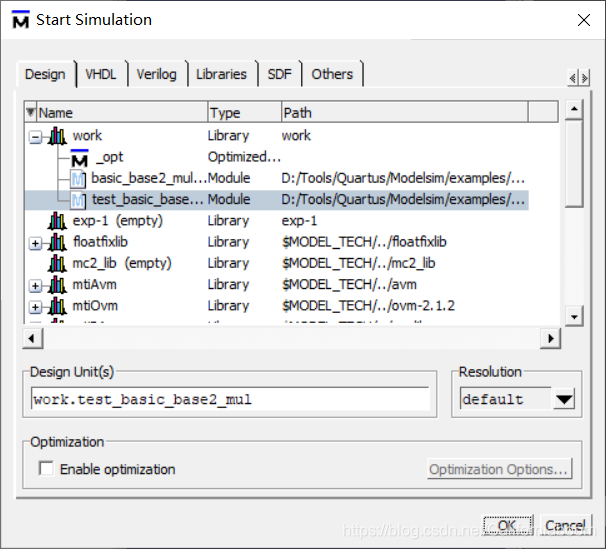
Task: Open the Resolution dropdown arrow
Action: (564, 399)
